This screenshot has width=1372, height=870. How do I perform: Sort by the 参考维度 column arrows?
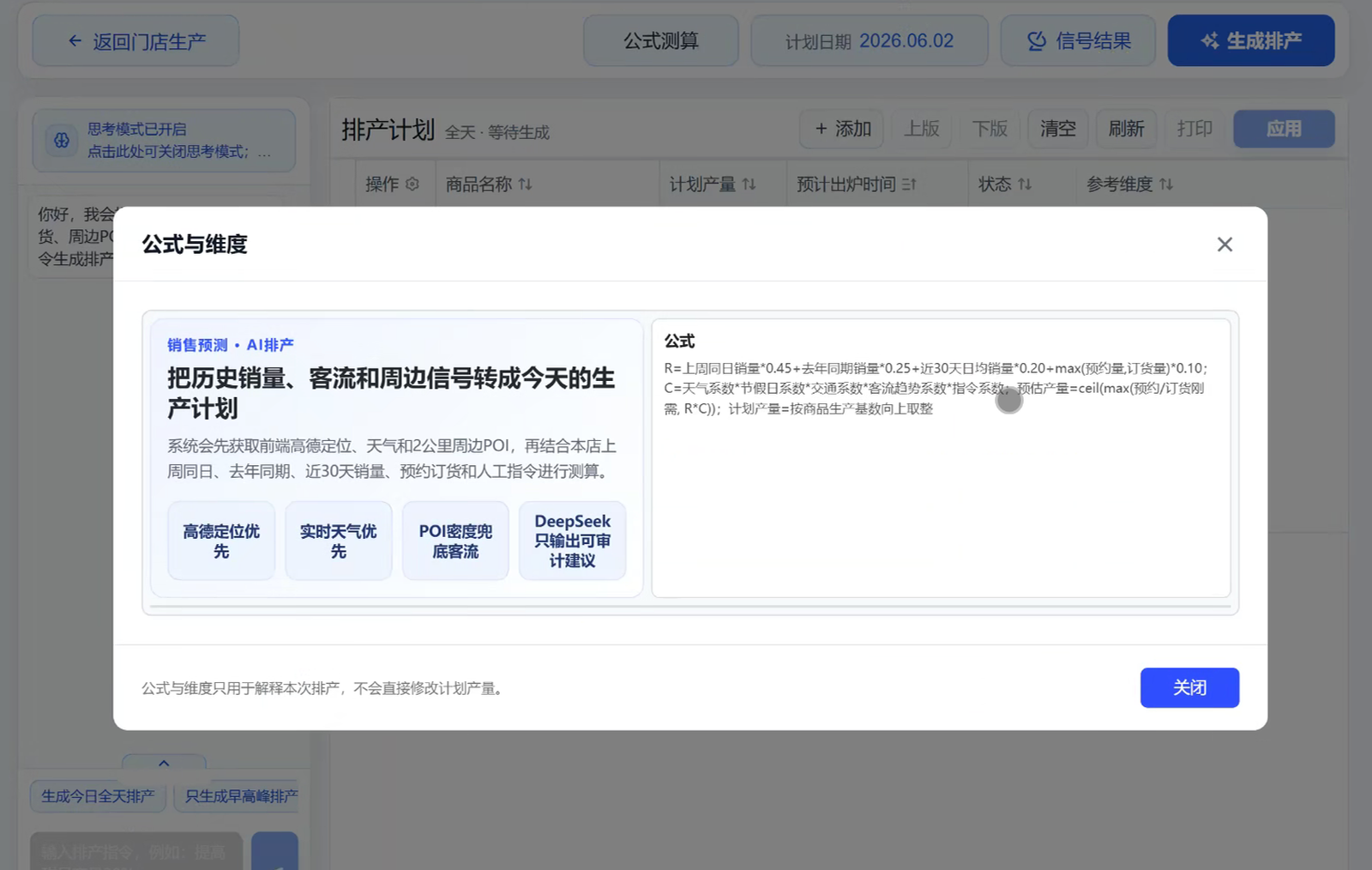coord(1166,184)
